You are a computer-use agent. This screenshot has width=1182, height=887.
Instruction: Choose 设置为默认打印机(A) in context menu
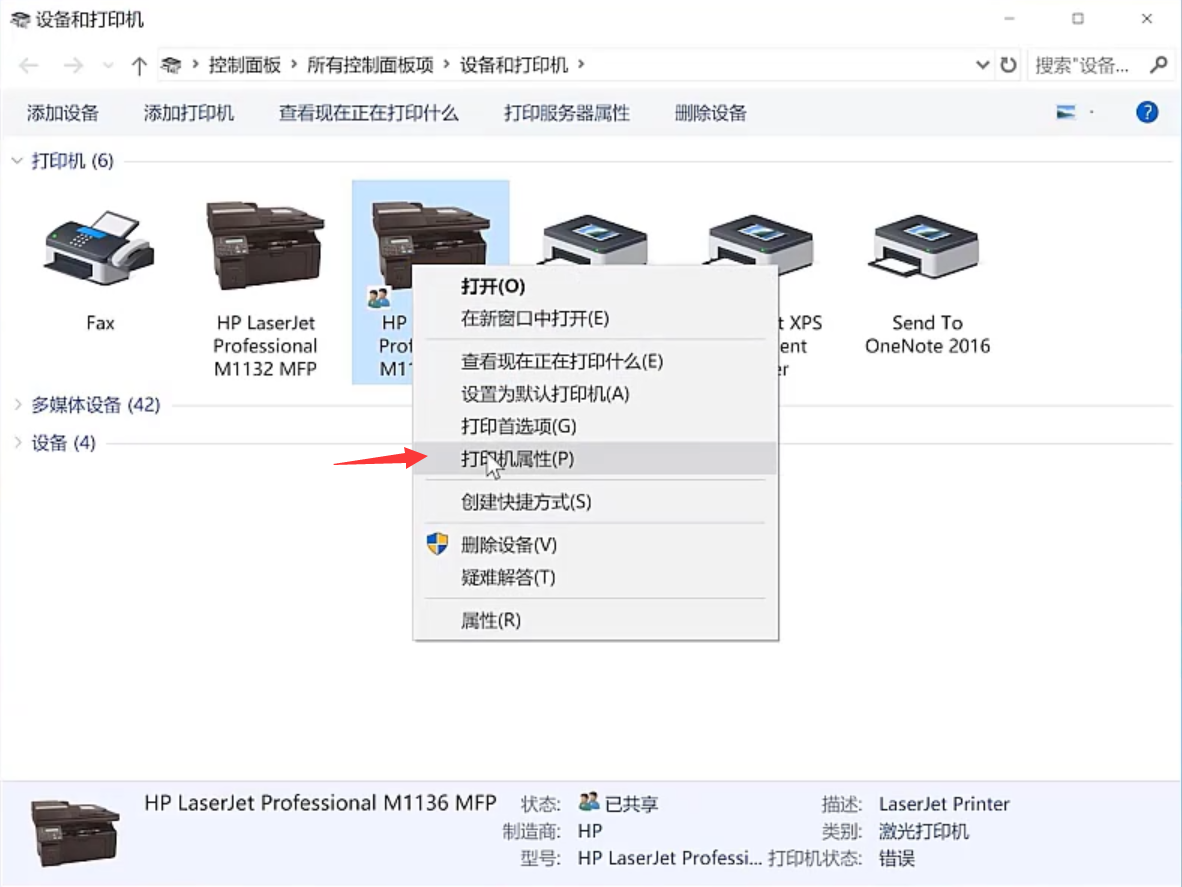coord(544,394)
